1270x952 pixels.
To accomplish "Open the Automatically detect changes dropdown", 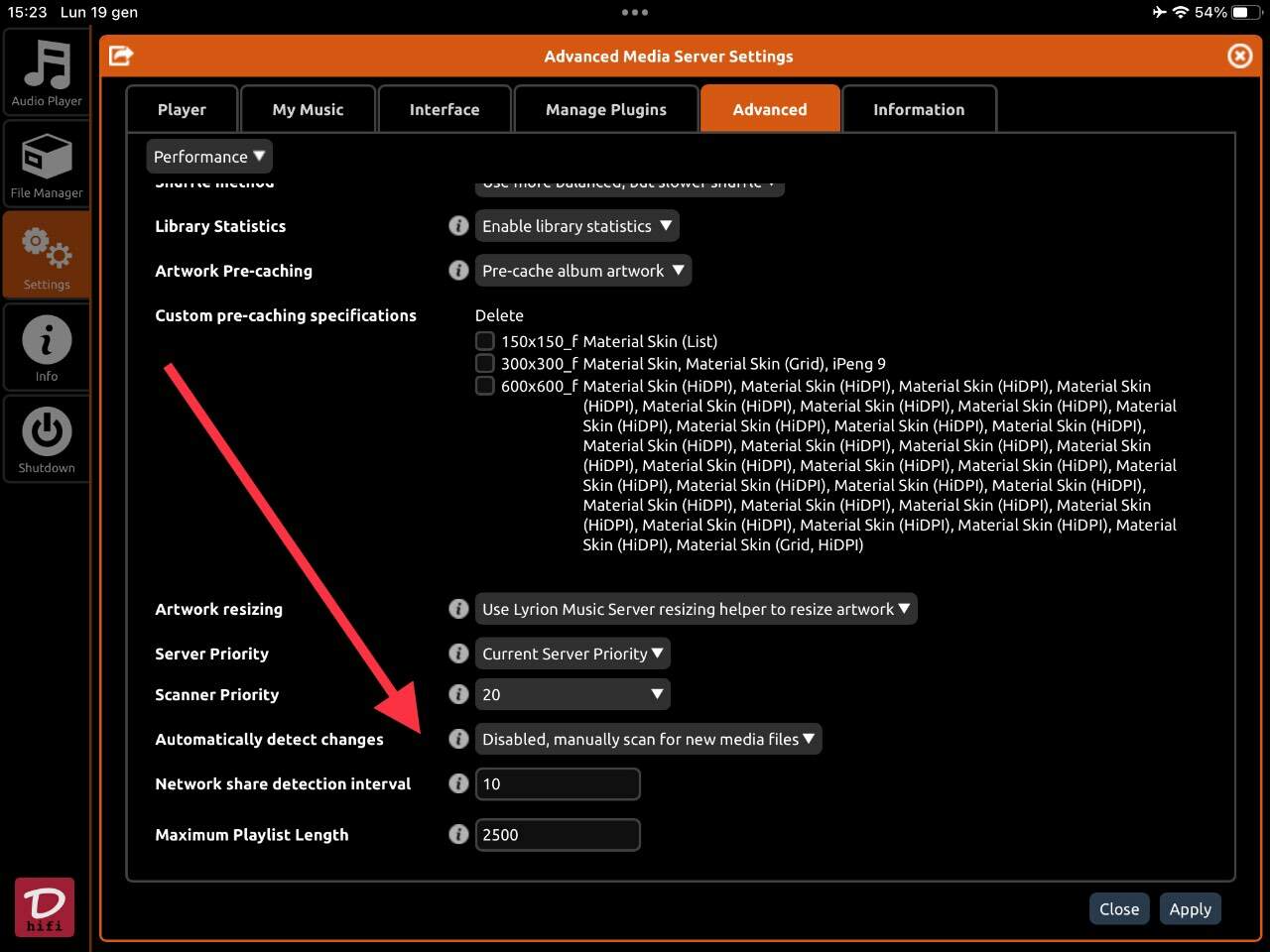I will click(648, 739).
